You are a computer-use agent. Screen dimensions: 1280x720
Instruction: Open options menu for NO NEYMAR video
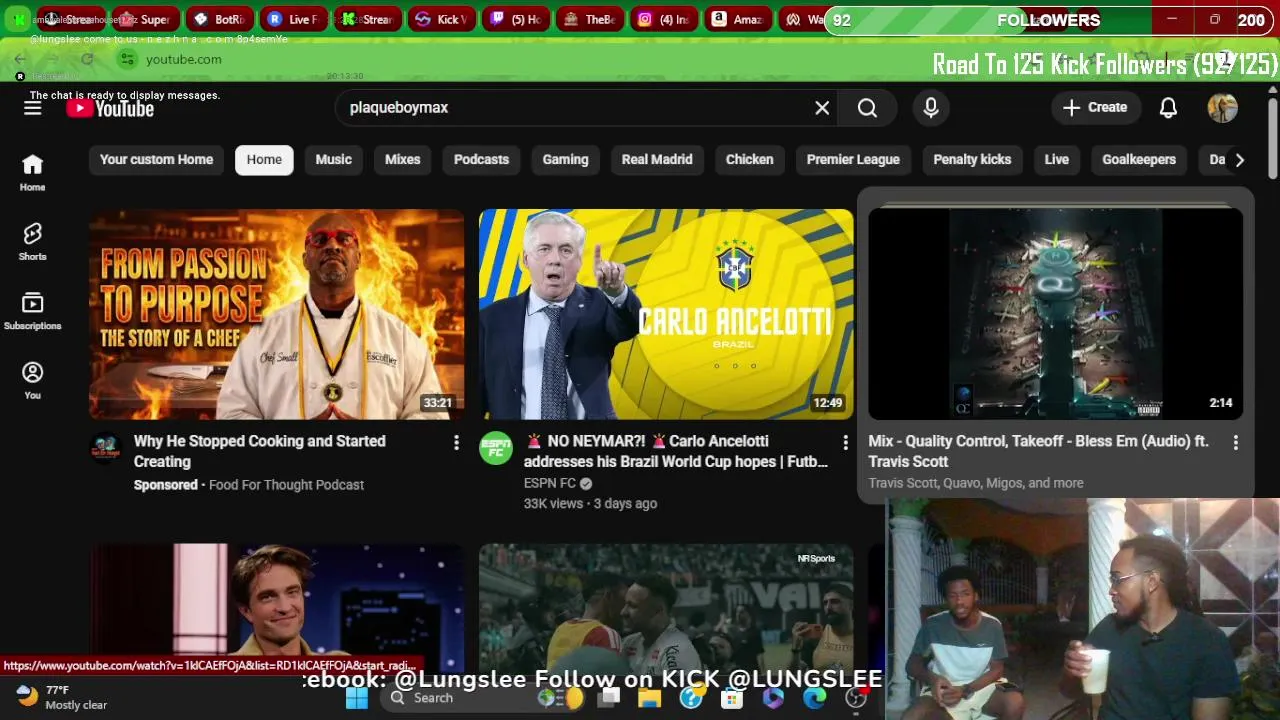pyautogui.click(x=845, y=442)
